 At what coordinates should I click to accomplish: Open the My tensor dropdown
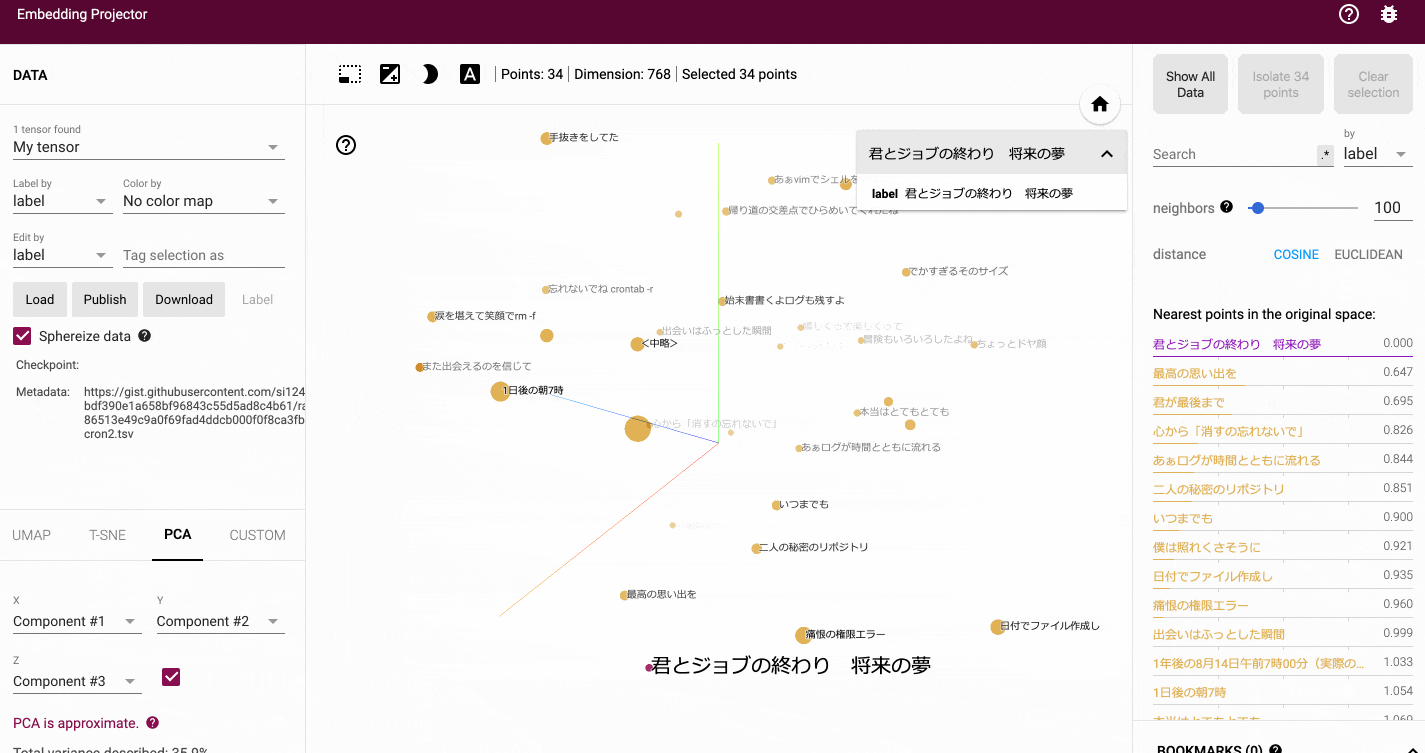tap(148, 145)
